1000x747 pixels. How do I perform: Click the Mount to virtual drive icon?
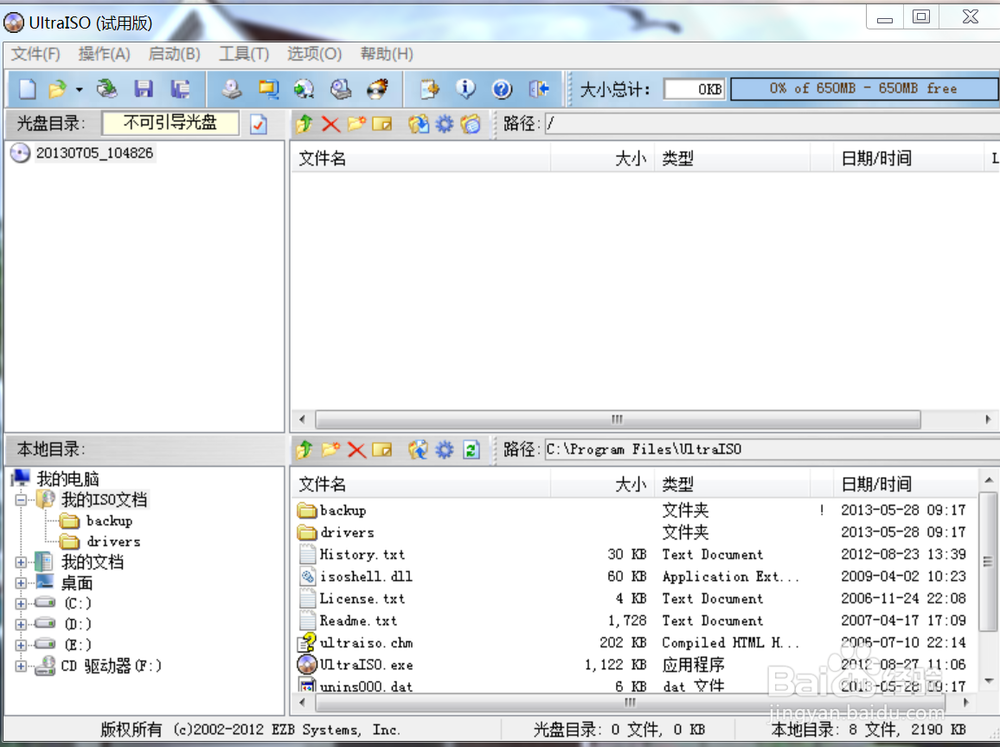point(341,89)
